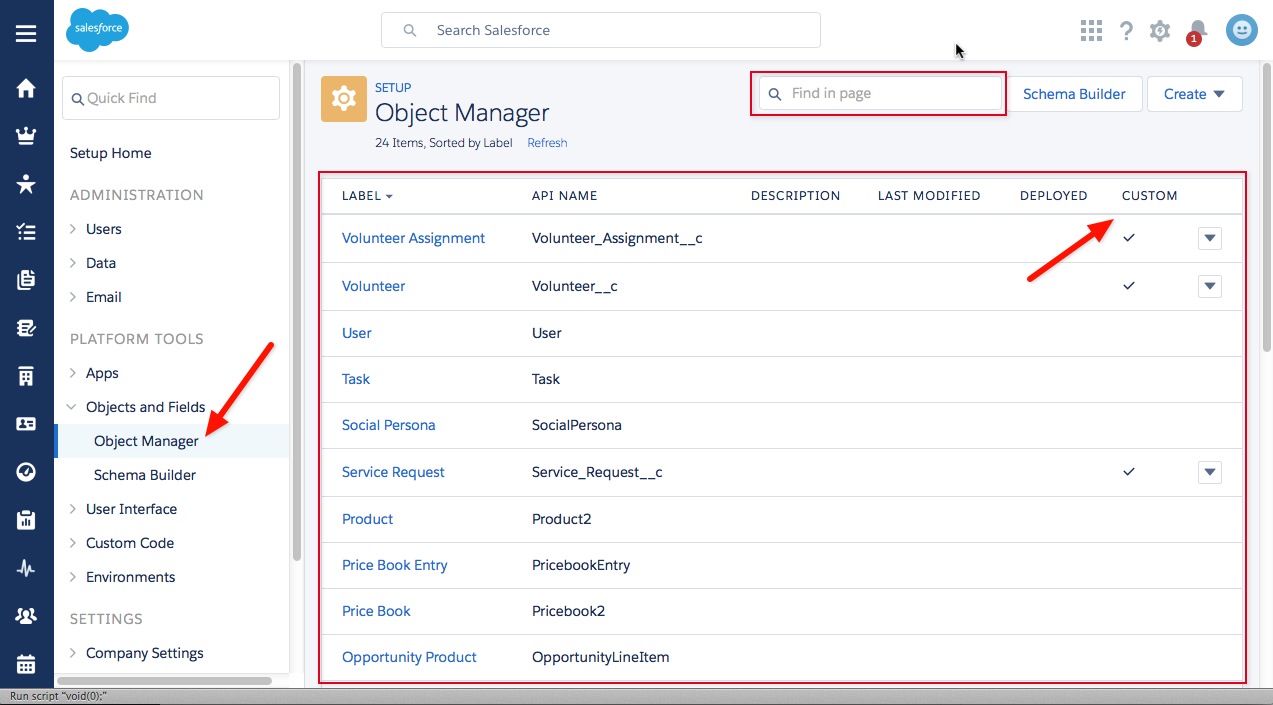Open the Create dropdown button
This screenshot has height=705, width=1273.
pyautogui.click(x=1194, y=94)
